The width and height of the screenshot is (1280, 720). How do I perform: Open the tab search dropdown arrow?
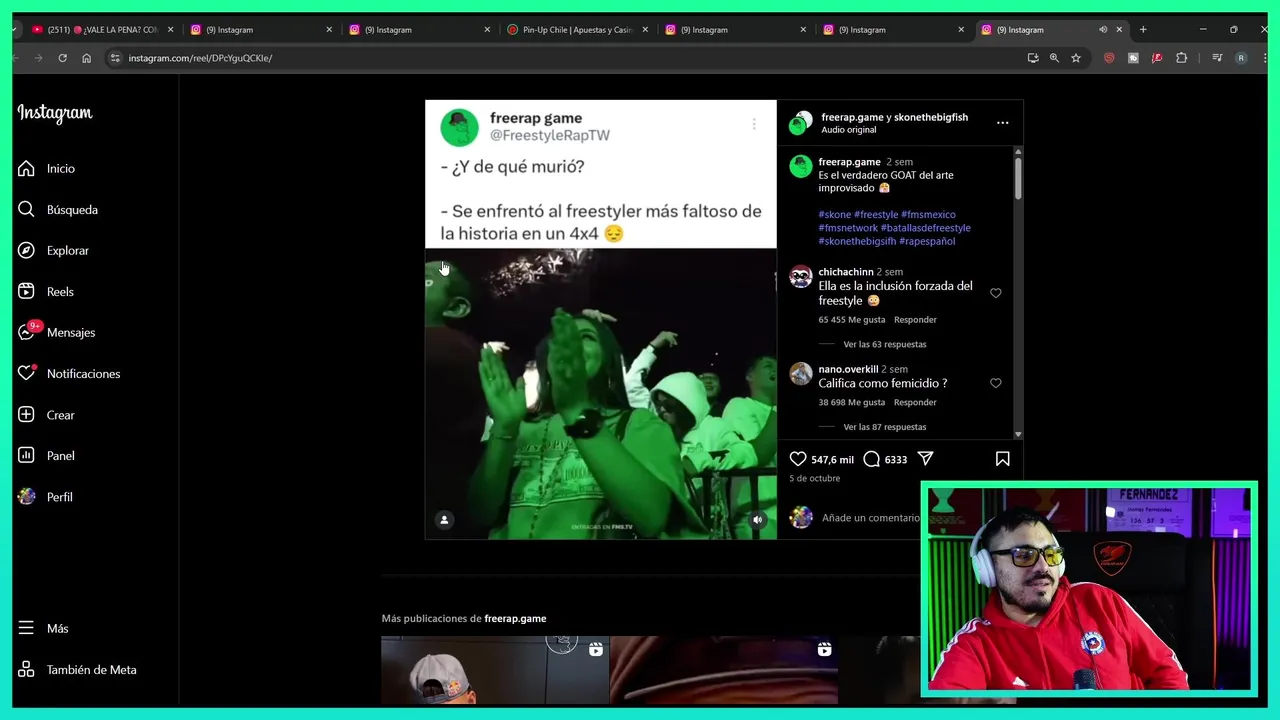(x=15, y=30)
